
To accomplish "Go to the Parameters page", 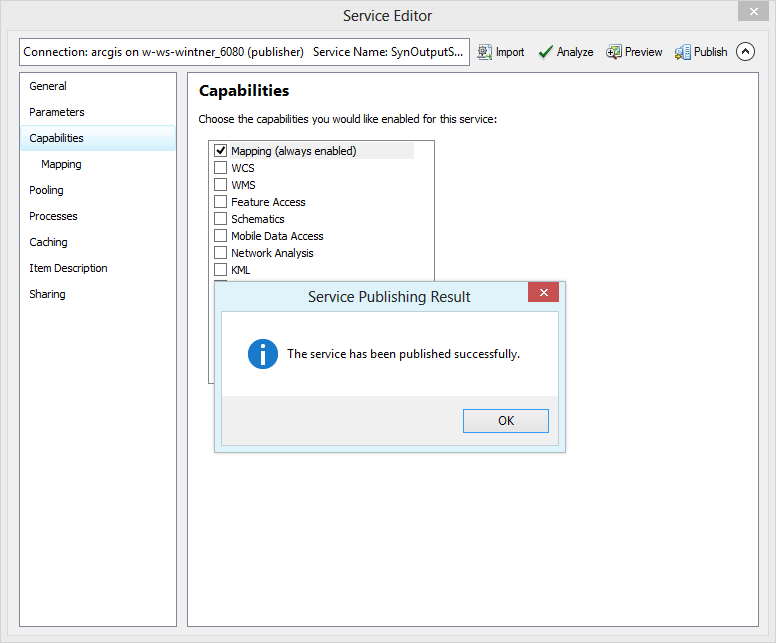I will pyautogui.click(x=98, y=112).
